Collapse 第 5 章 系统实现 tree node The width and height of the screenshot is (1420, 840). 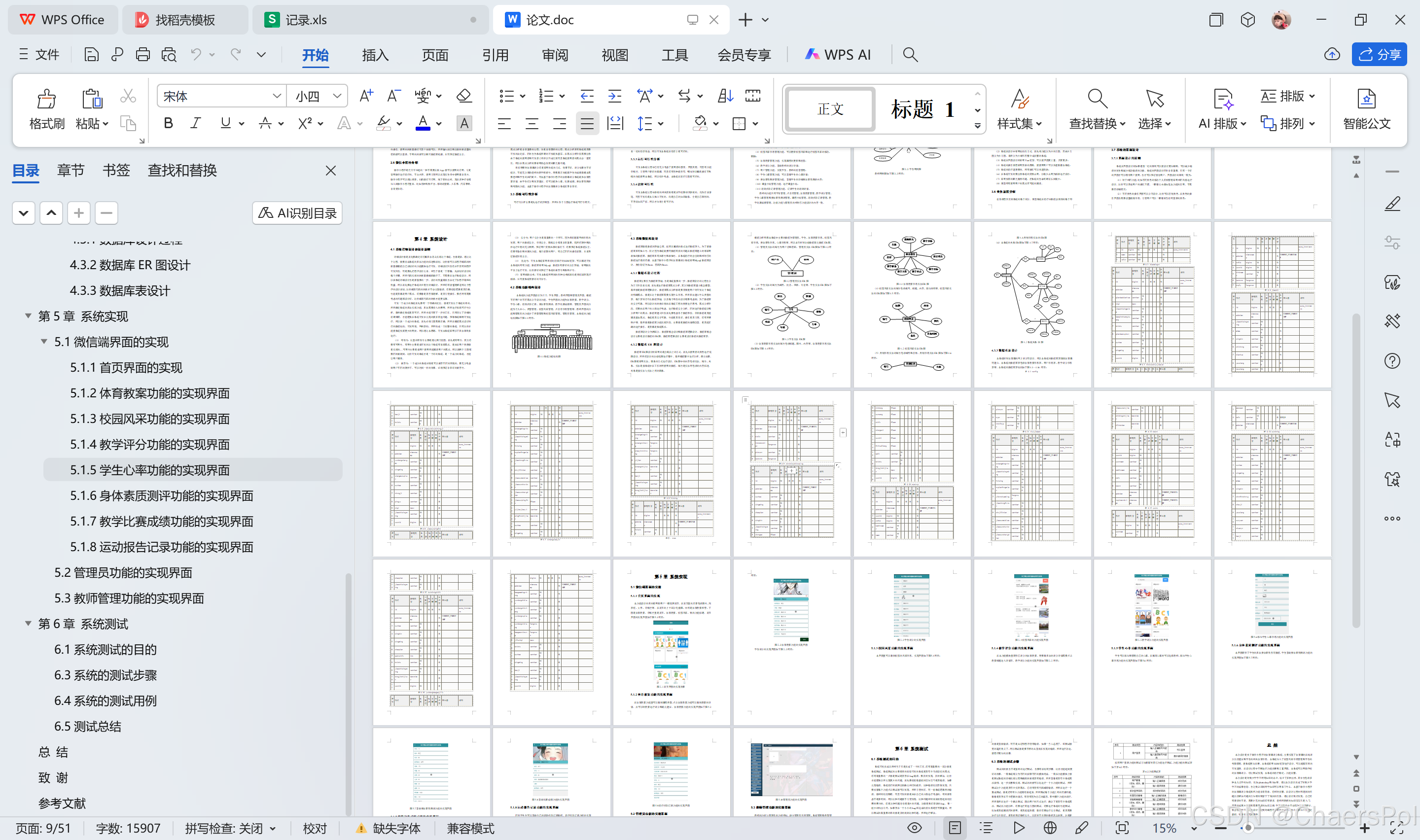pos(28,316)
